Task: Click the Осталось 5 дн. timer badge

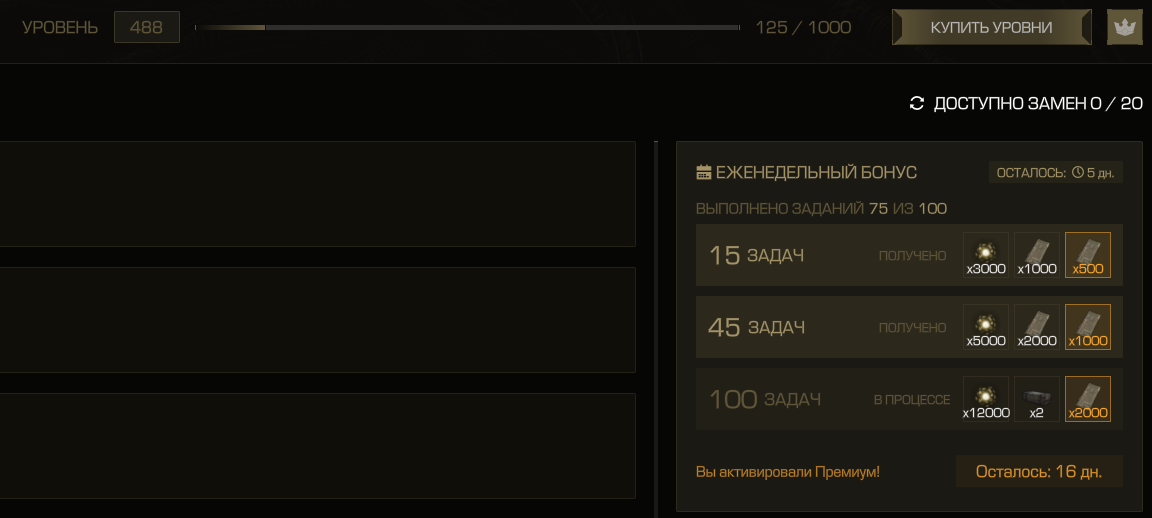Action: coord(1056,173)
